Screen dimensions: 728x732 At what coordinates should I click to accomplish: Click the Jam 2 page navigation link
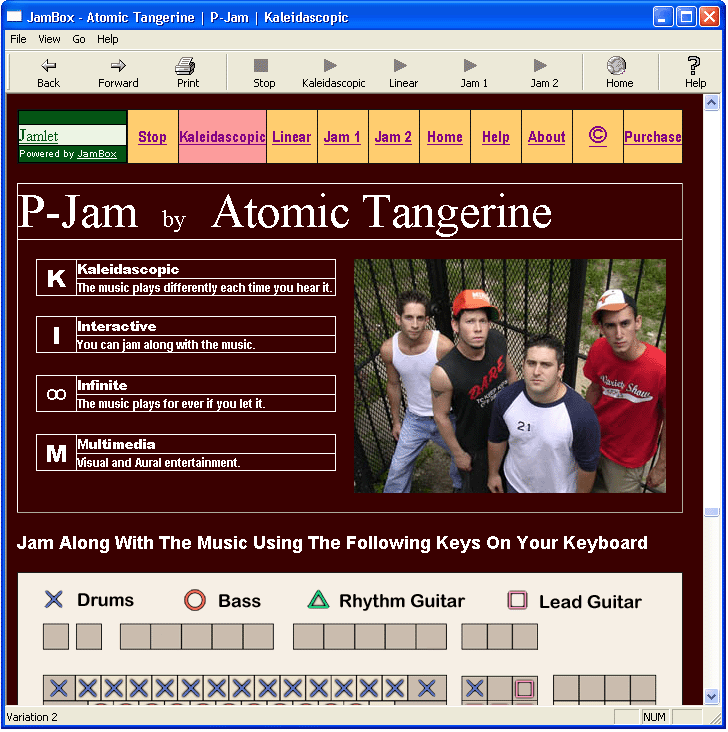(x=393, y=137)
